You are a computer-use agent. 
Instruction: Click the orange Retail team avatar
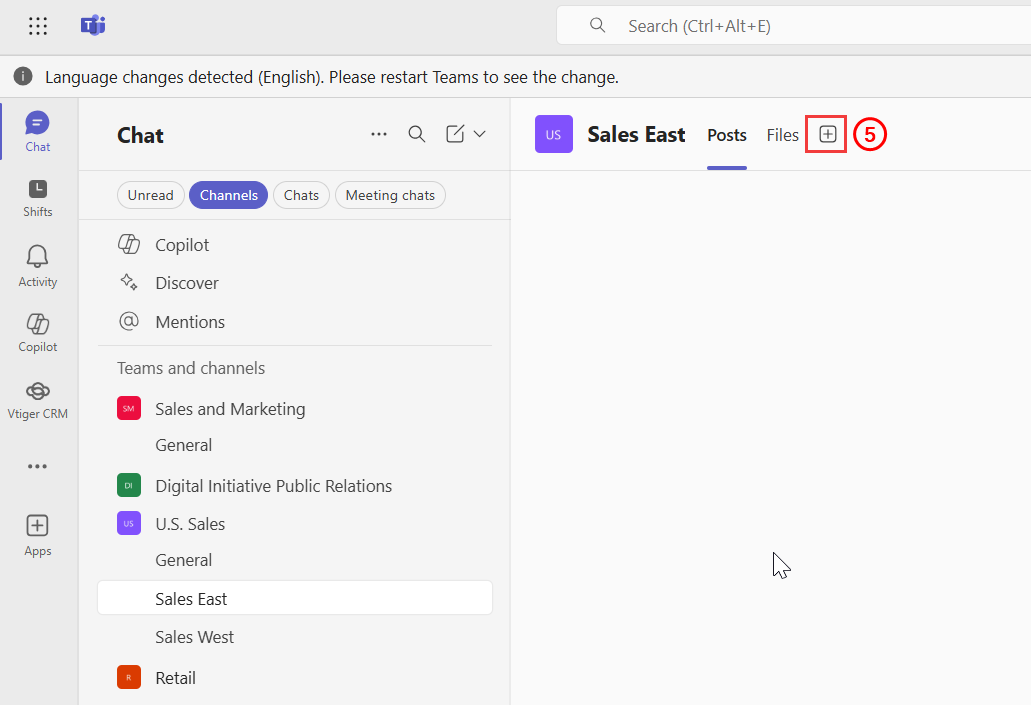(129, 677)
